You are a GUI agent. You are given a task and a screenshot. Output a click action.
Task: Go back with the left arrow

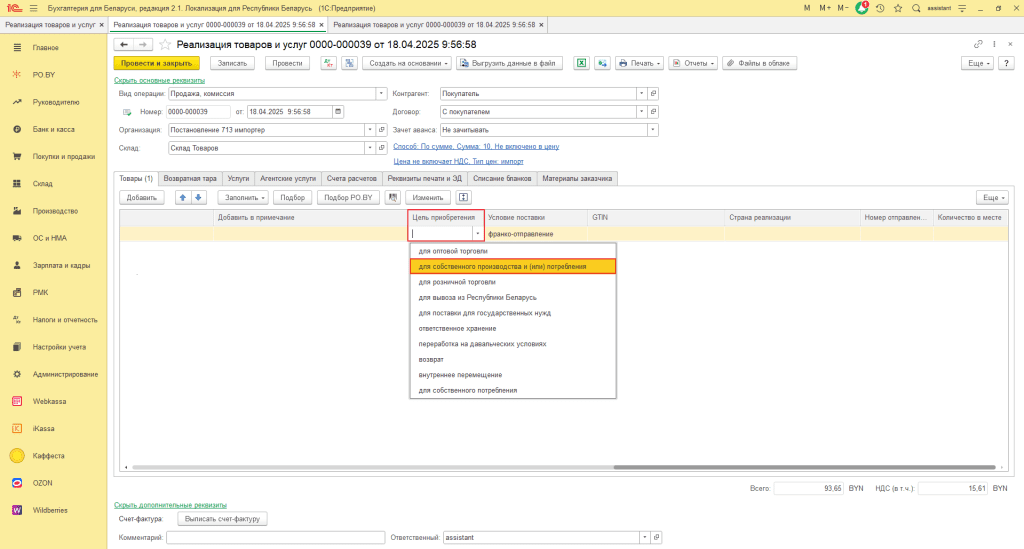click(x=123, y=44)
